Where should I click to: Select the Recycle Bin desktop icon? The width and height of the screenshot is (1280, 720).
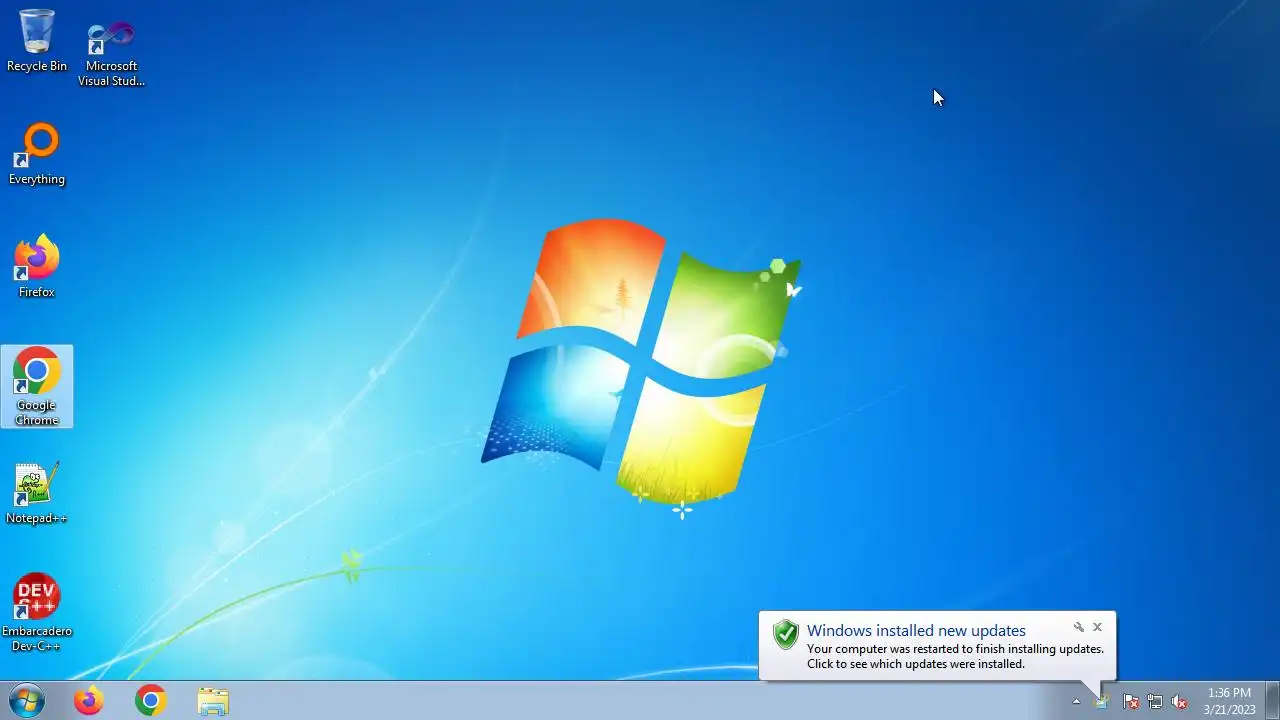(x=37, y=41)
